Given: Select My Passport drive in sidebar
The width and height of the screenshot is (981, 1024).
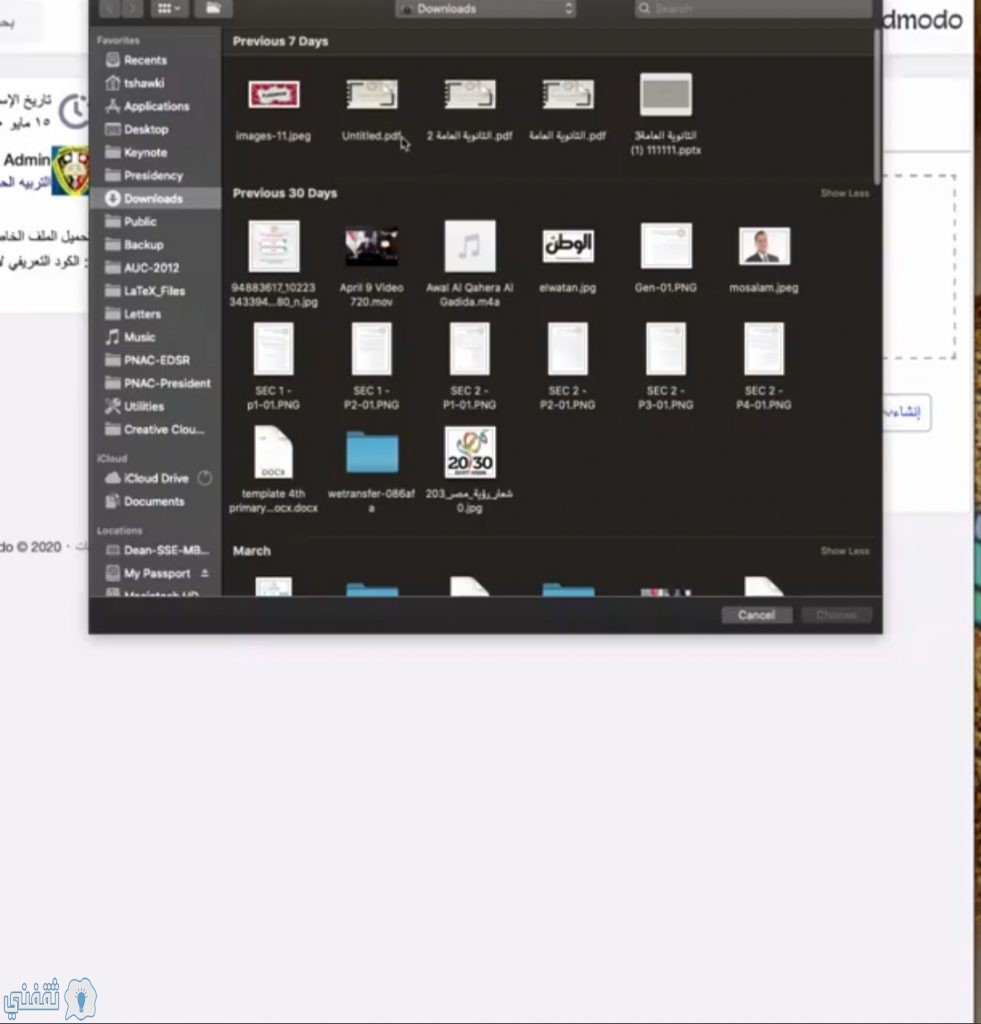Looking at the screenshot, I should point(157,573).
